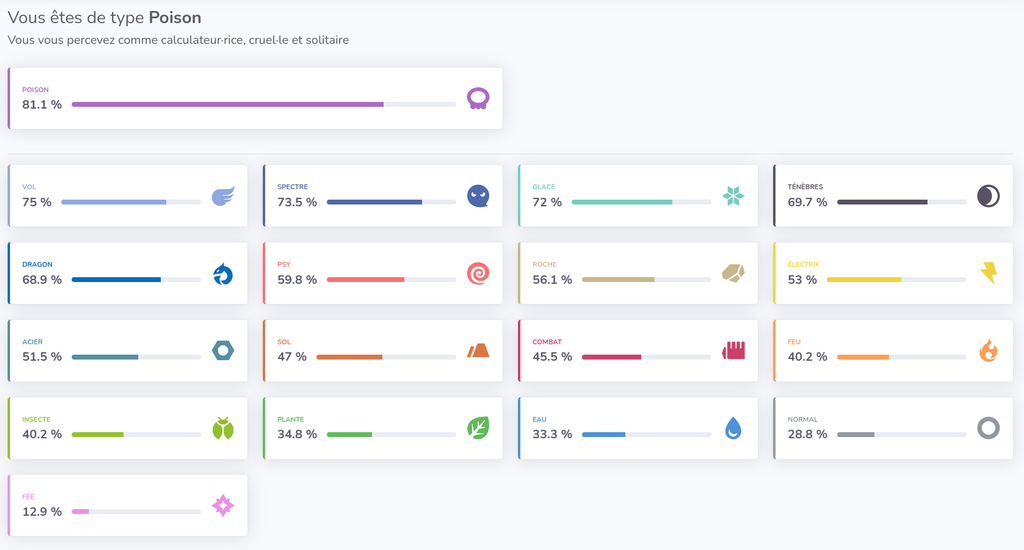The height and width of the screenshot is (550, 1024).
Task: Click the Ténèbres crescent moon icon
Action: tap(988, 196)
